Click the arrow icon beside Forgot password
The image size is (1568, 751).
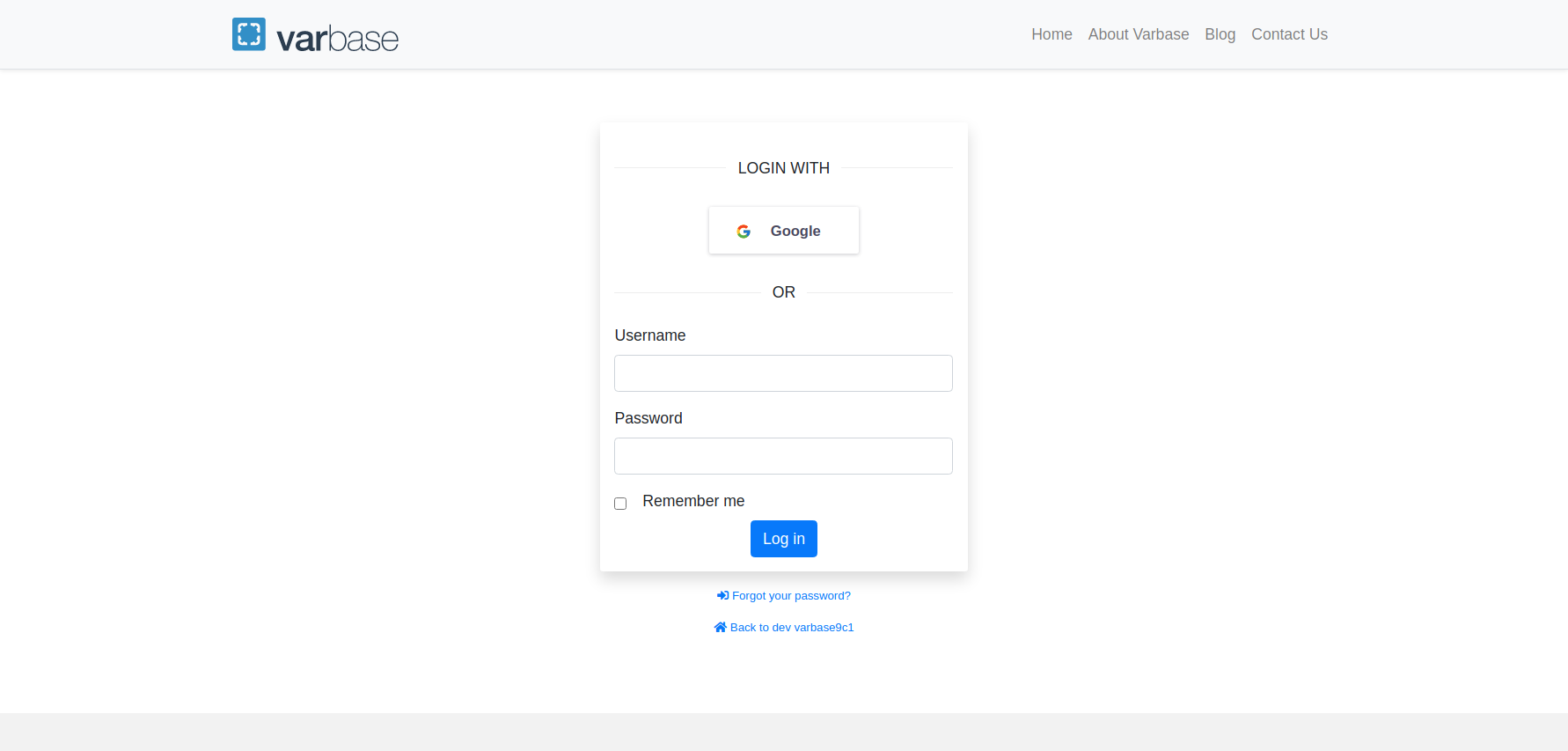722,596
